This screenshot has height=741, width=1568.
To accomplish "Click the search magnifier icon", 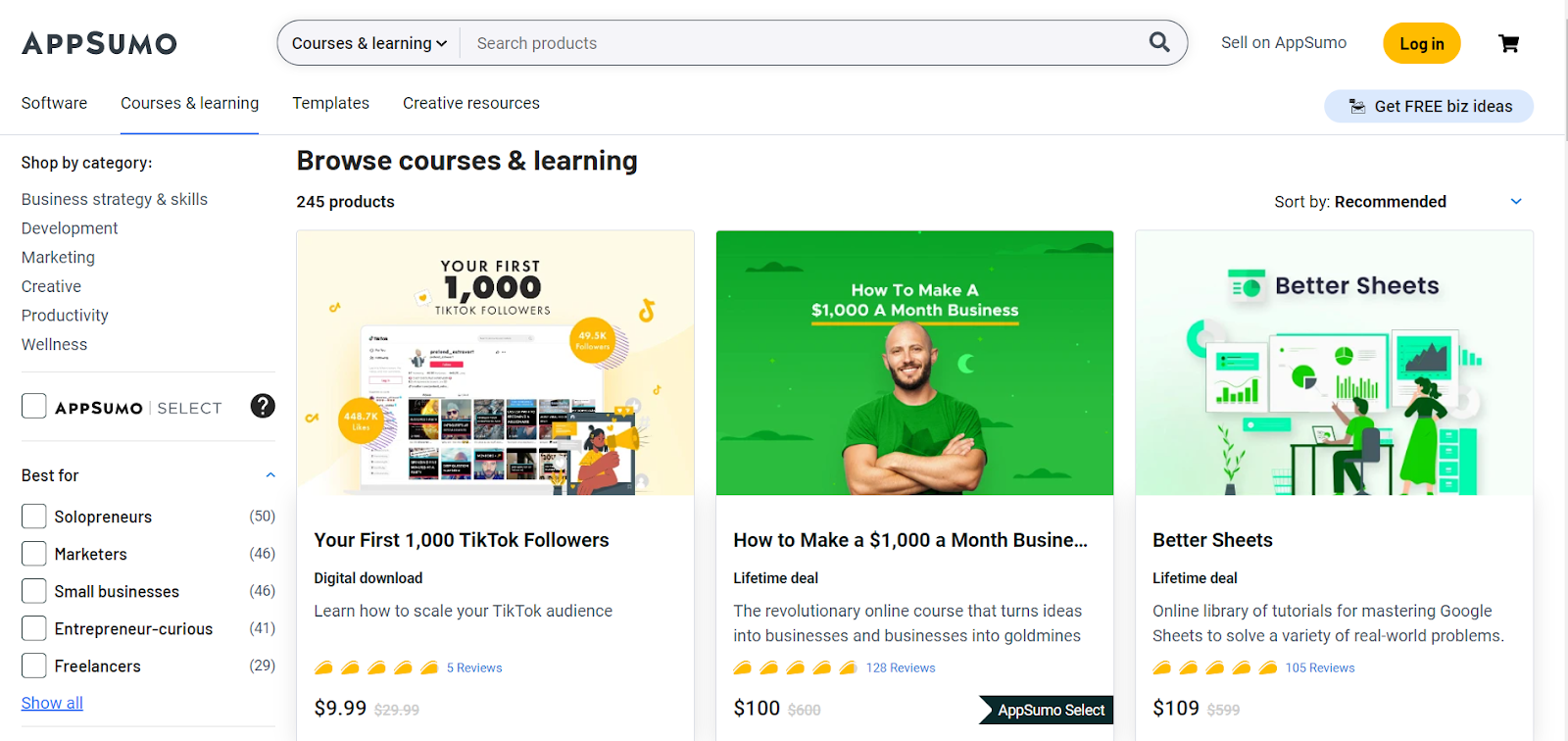I will point(1159,42).
